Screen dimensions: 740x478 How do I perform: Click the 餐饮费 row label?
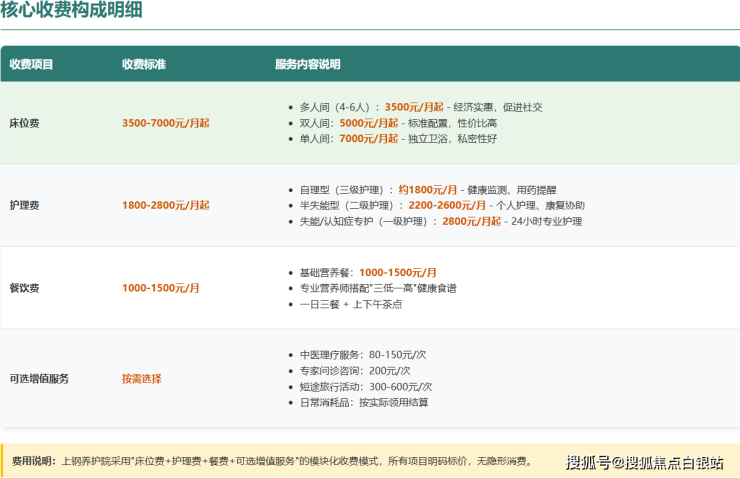[x=25, y=288]
